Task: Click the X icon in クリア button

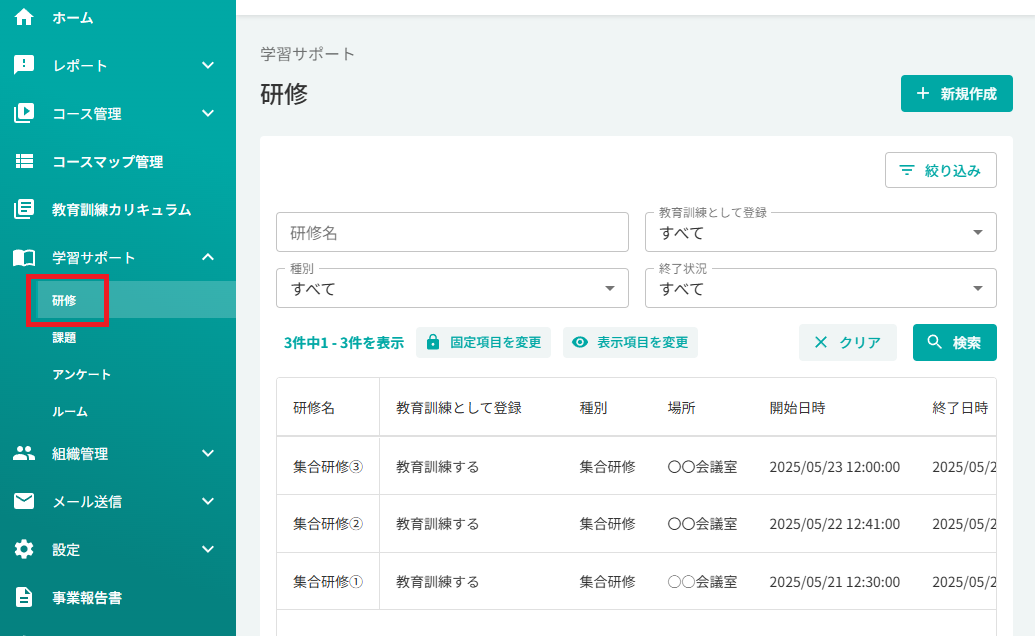Action: click(820, 342)
